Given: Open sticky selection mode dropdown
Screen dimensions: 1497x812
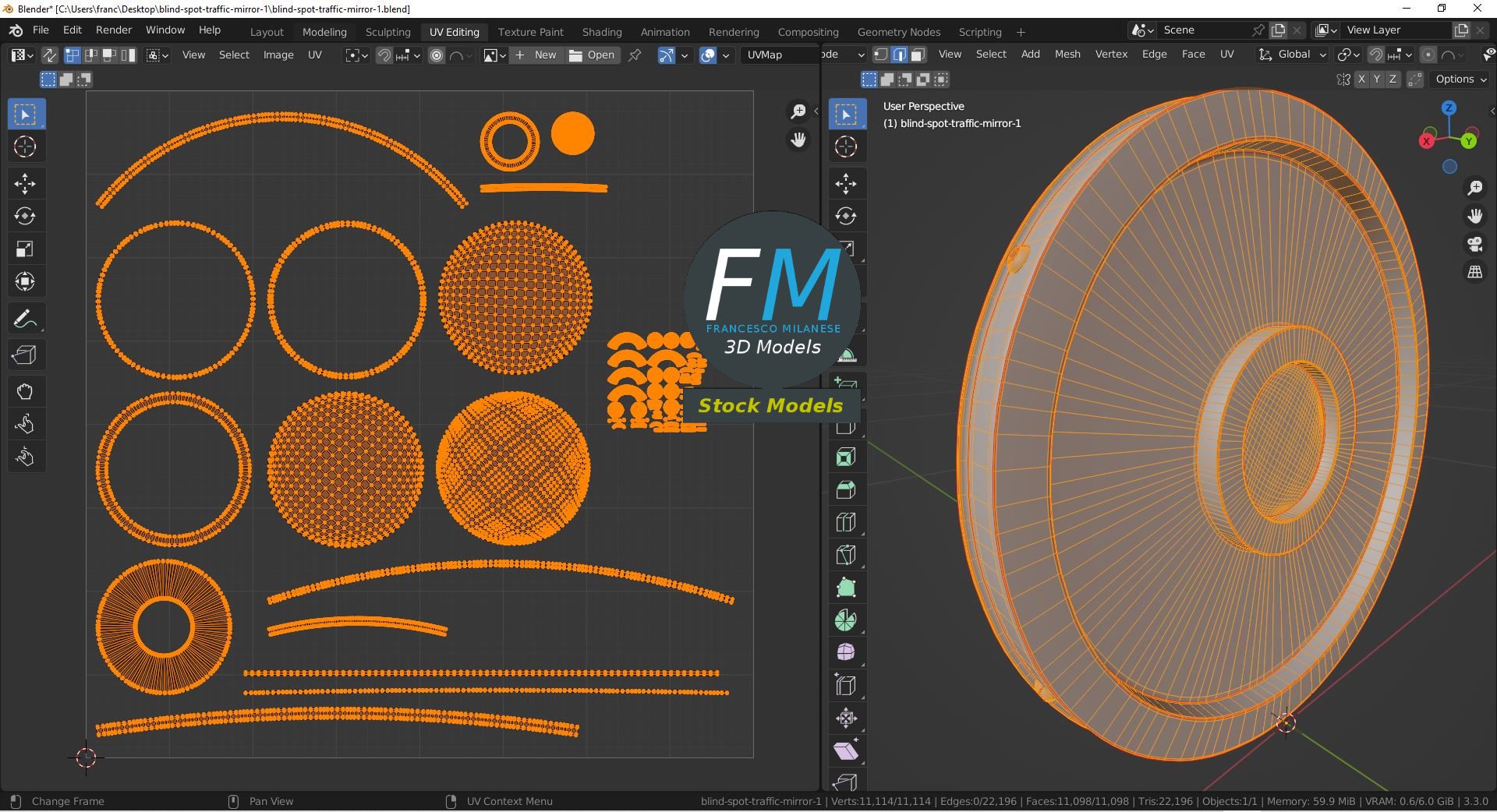Looking at the screenshot, I should tap(157, 55).
